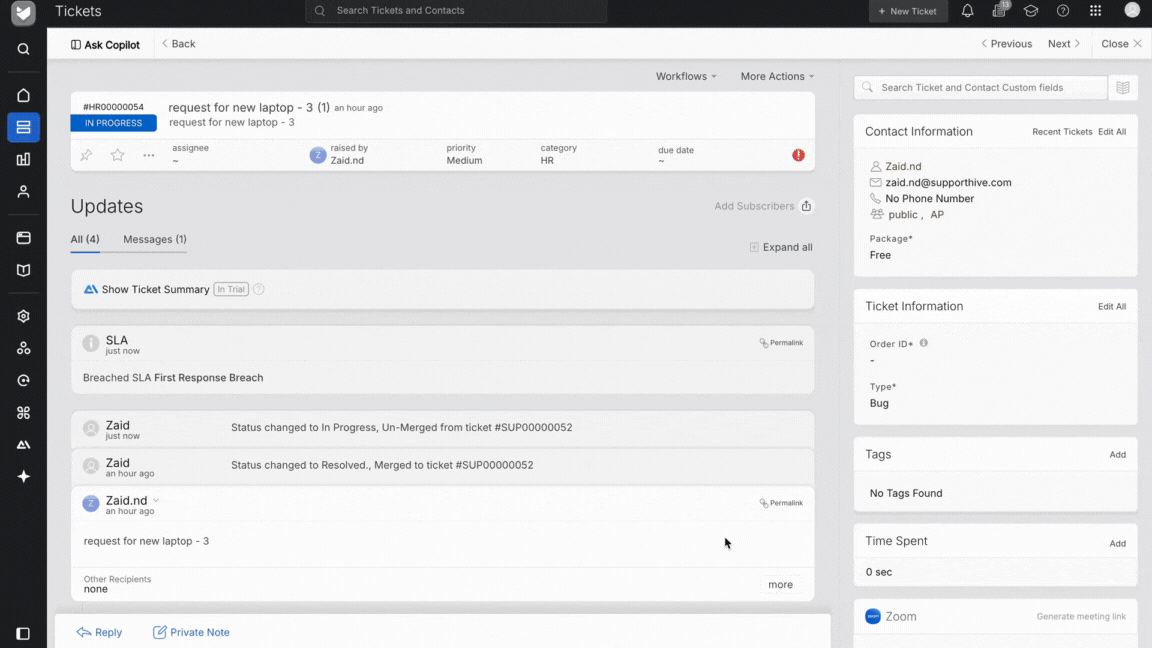Open the Zoom integration icon
The height and width of the screenshot is (648, 1152).
[x=873, y=616]
